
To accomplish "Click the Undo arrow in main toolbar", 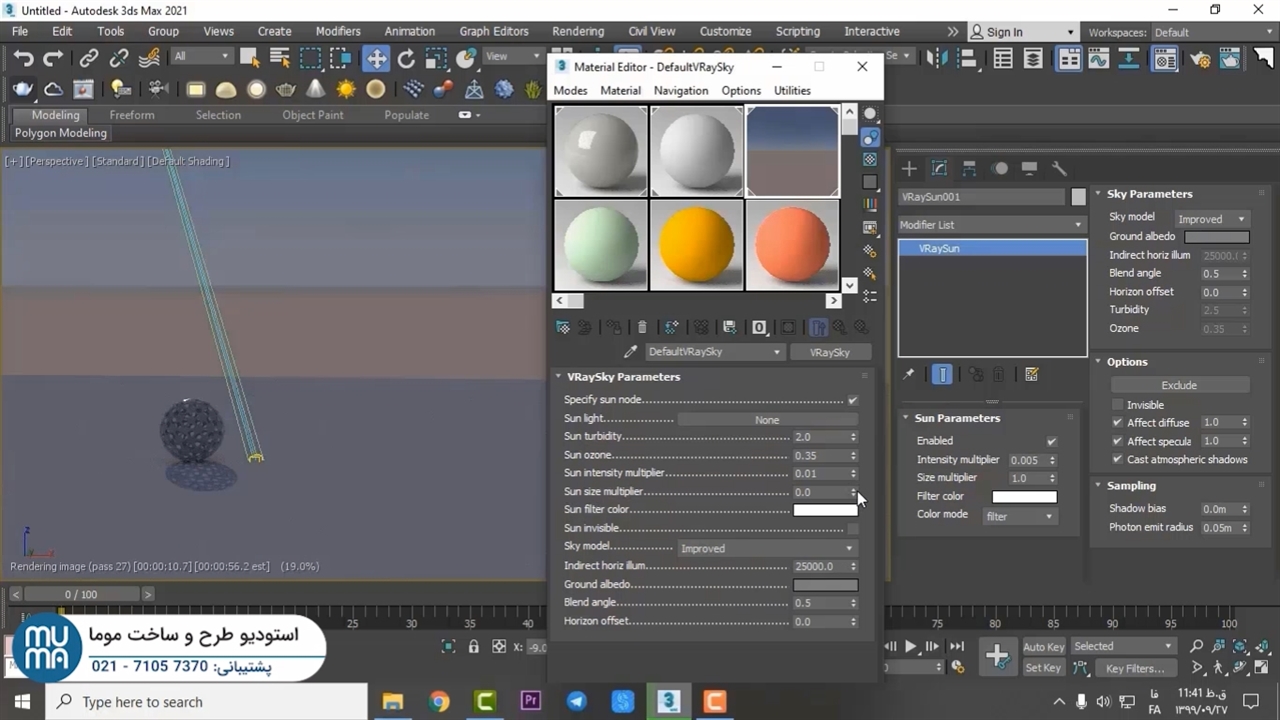I will (23, 58).
